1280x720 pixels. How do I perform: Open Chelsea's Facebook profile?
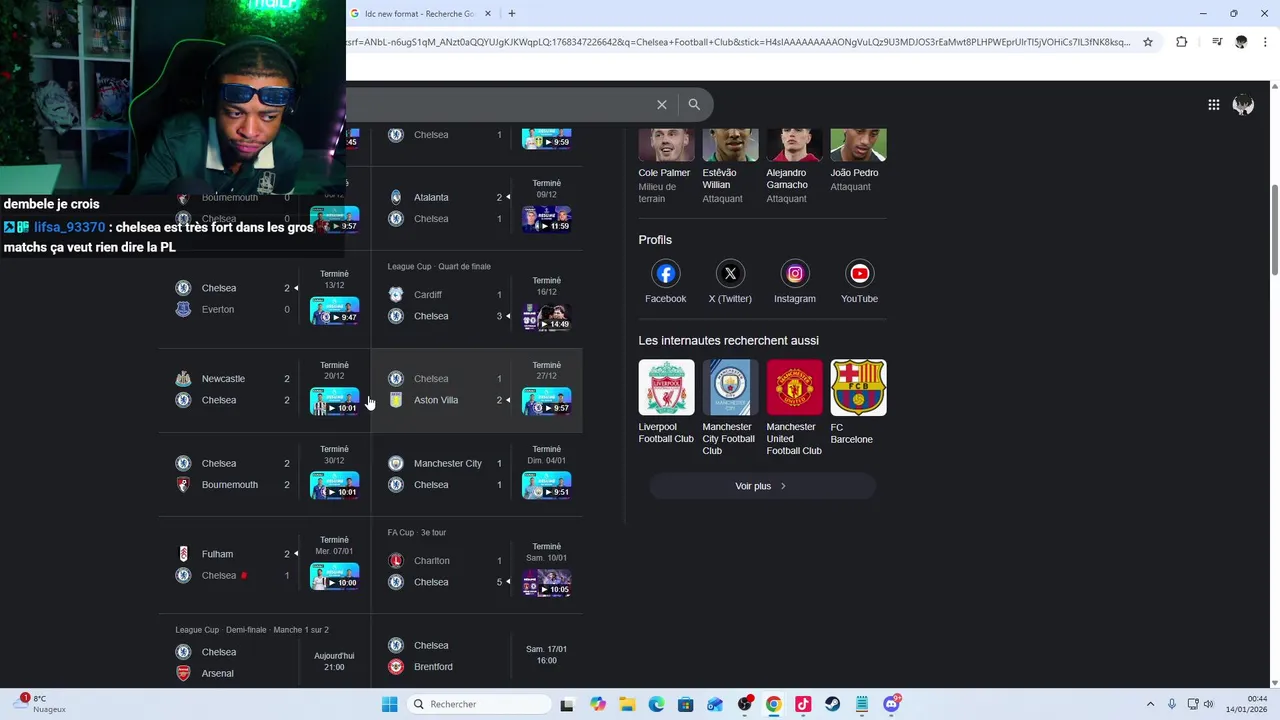coord(666,283)
